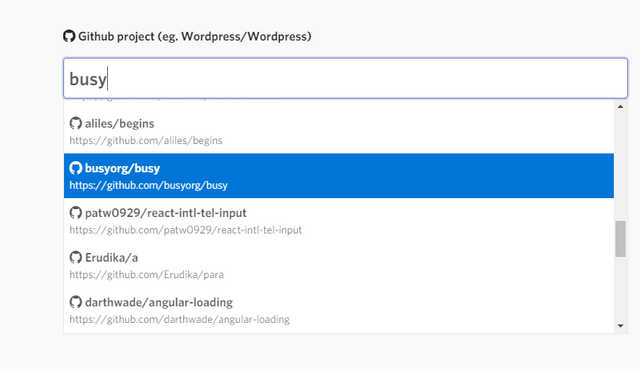The width and height of the screenshot is (640, 369).
Task: Click the GitHub icon beside darthwade/angular-loading
Action: pyautogui.click(x=76, y=302)
